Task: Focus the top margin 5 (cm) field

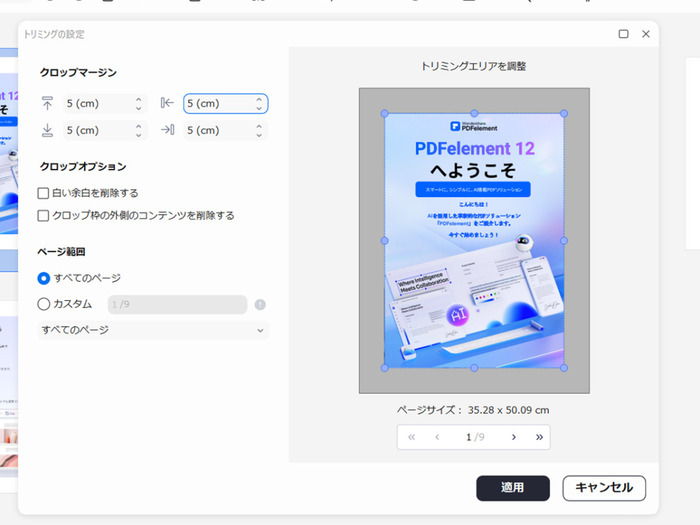Action: tap(105, 104)
